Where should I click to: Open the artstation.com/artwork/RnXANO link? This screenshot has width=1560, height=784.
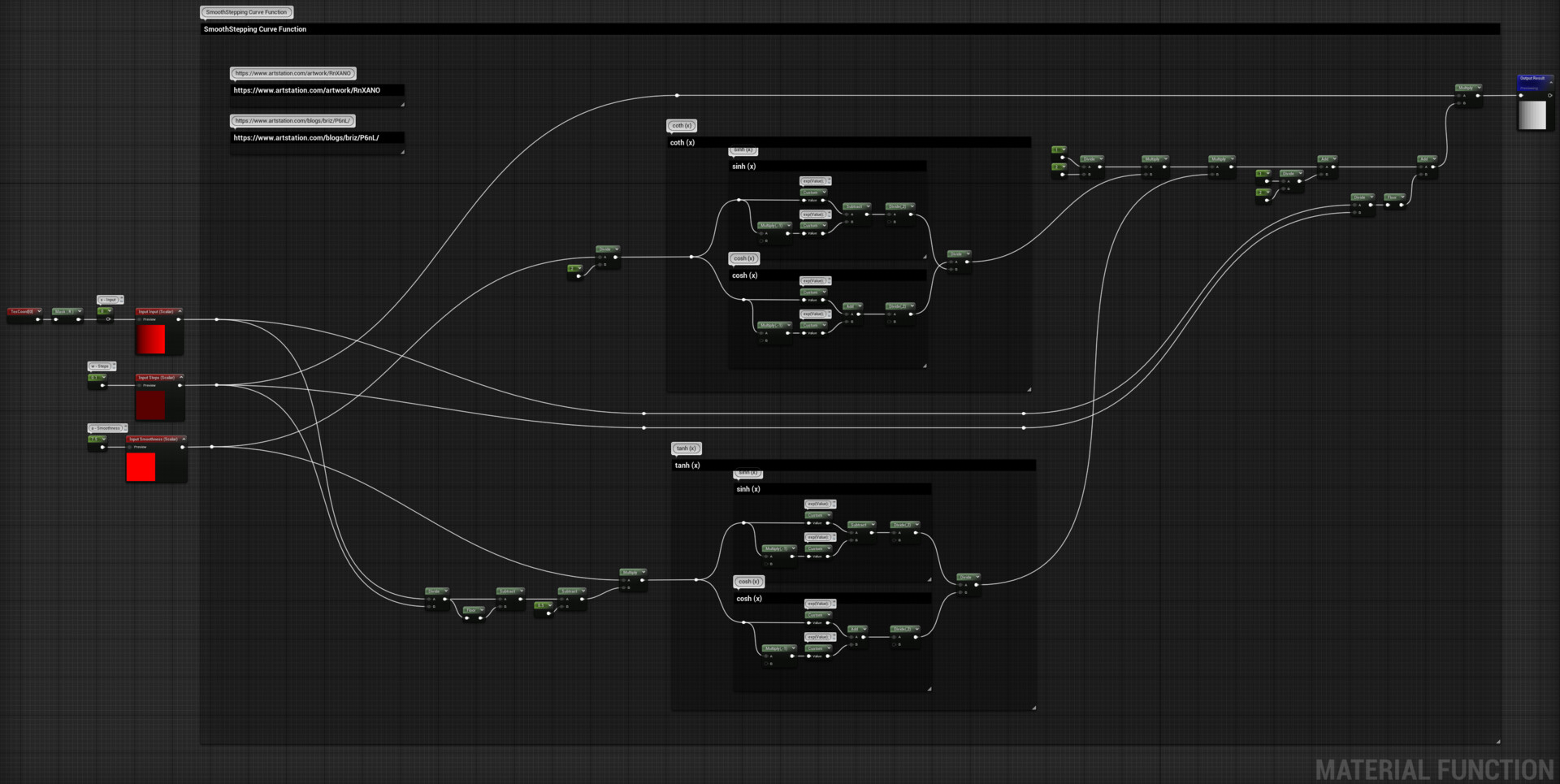tap(292, 73)
